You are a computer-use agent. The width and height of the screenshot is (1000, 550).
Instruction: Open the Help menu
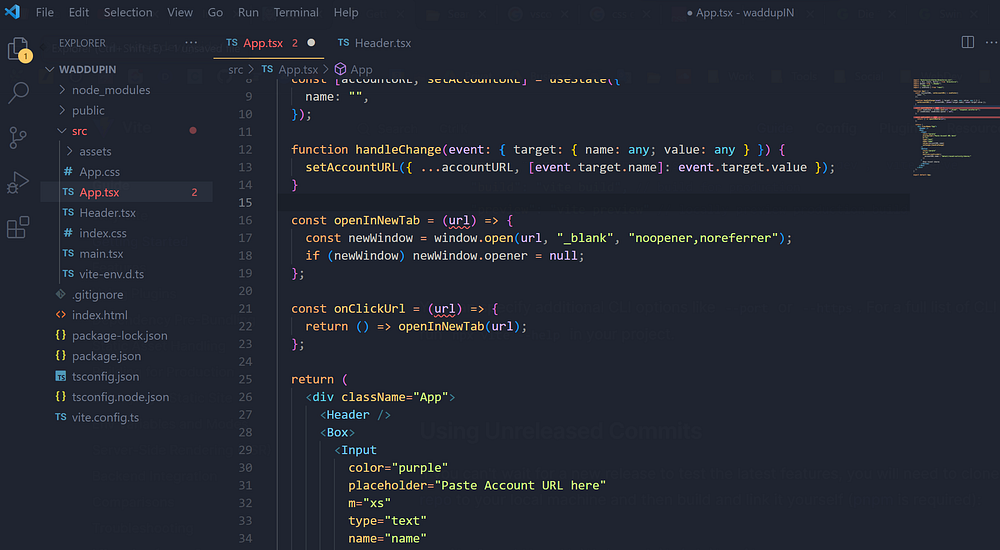tap(346, 12)
